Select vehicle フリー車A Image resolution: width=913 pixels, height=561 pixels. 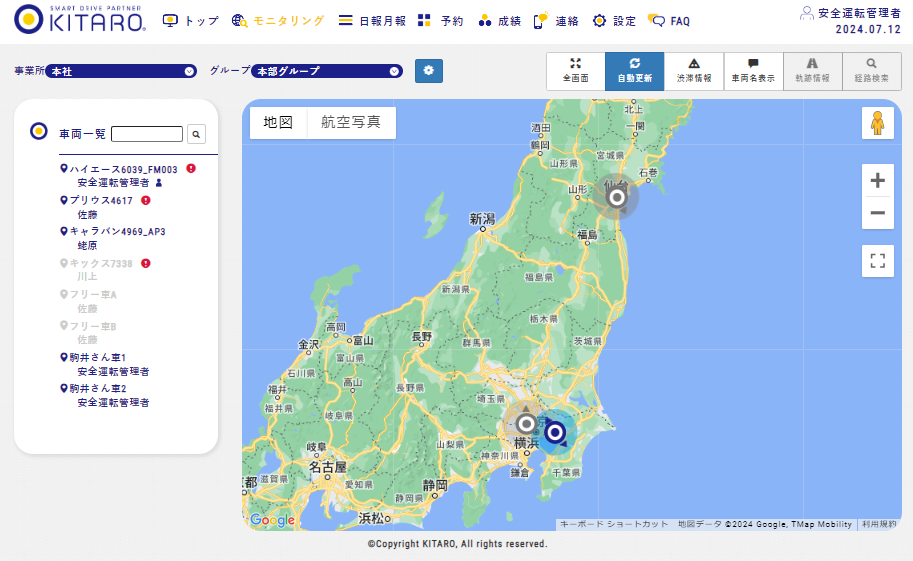[93, 295]
